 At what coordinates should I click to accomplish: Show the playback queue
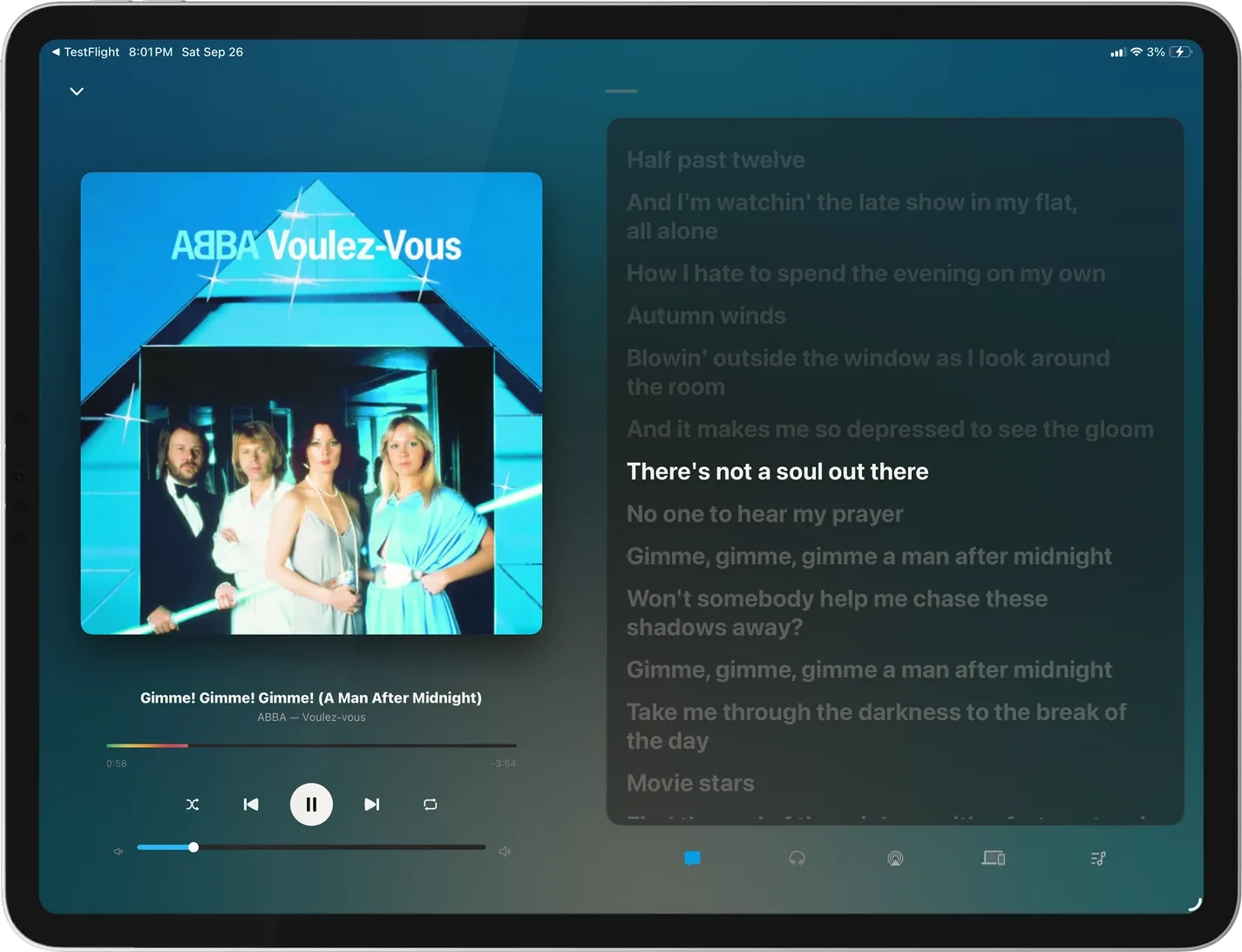(1098, 859)
